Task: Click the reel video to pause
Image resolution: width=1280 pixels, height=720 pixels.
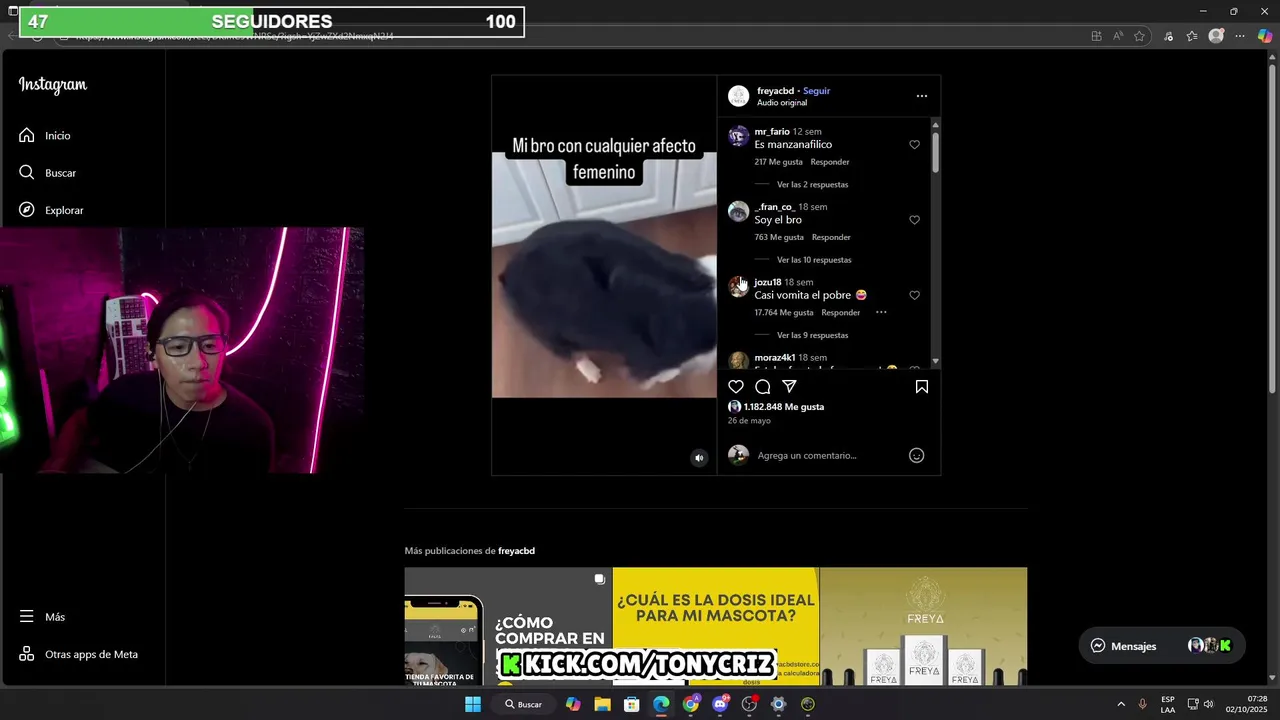Action: (604, 275)
